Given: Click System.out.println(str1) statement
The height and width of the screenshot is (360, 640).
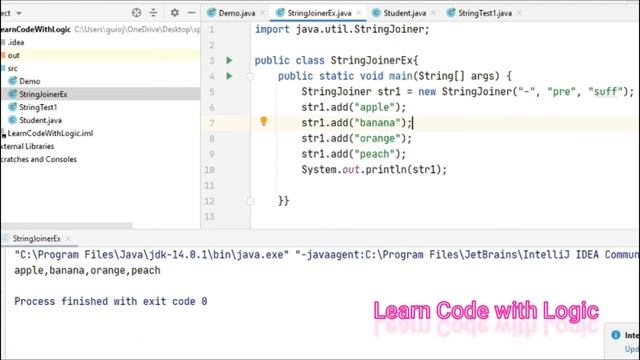Looking at the screenshot, I should [374, 169].
